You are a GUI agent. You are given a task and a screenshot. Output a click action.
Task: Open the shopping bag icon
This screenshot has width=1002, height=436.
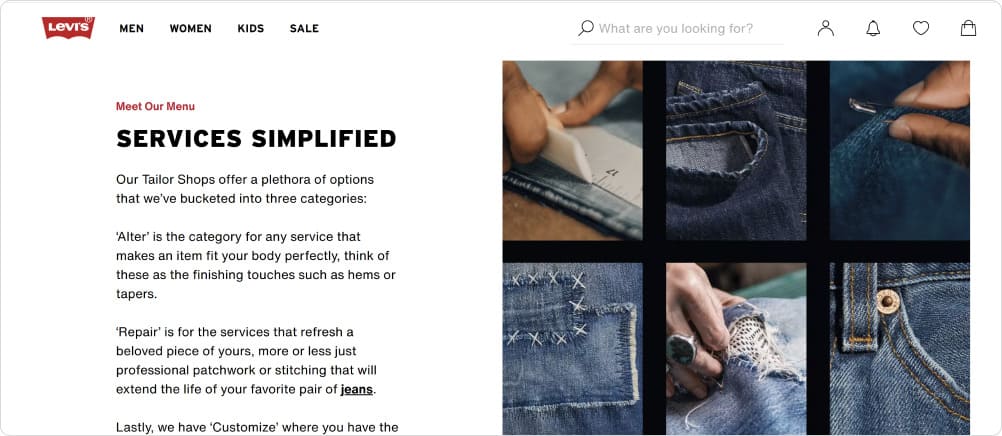click(968, 28)
